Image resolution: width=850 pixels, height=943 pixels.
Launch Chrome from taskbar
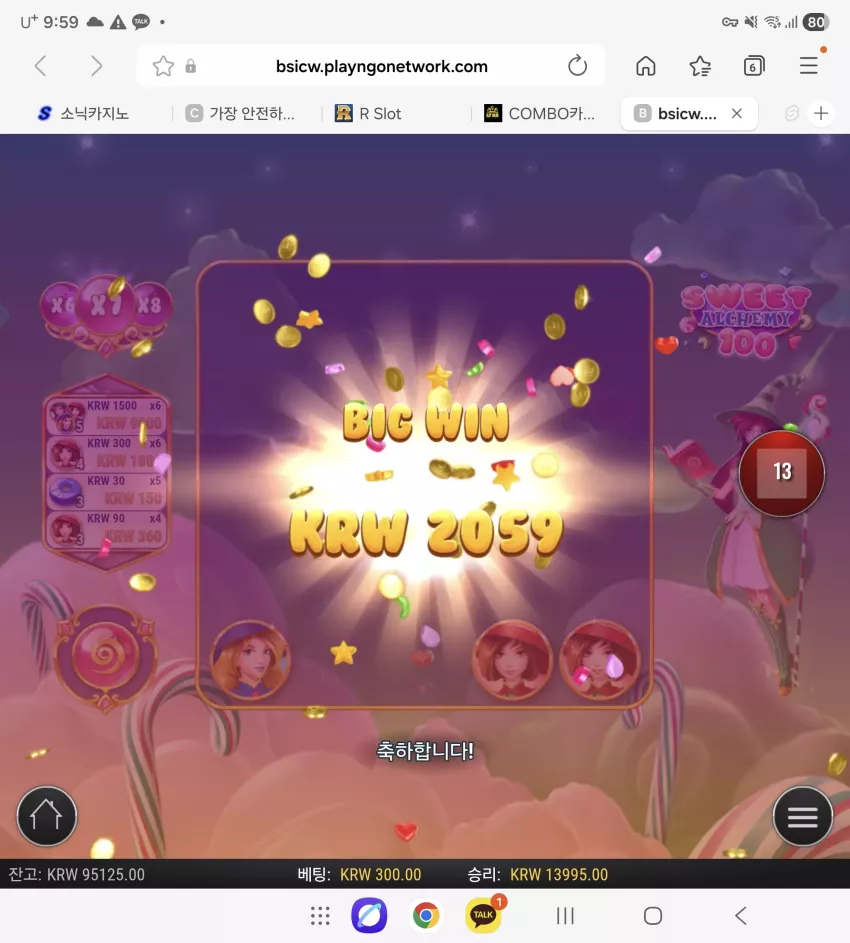tap(426, 915)
